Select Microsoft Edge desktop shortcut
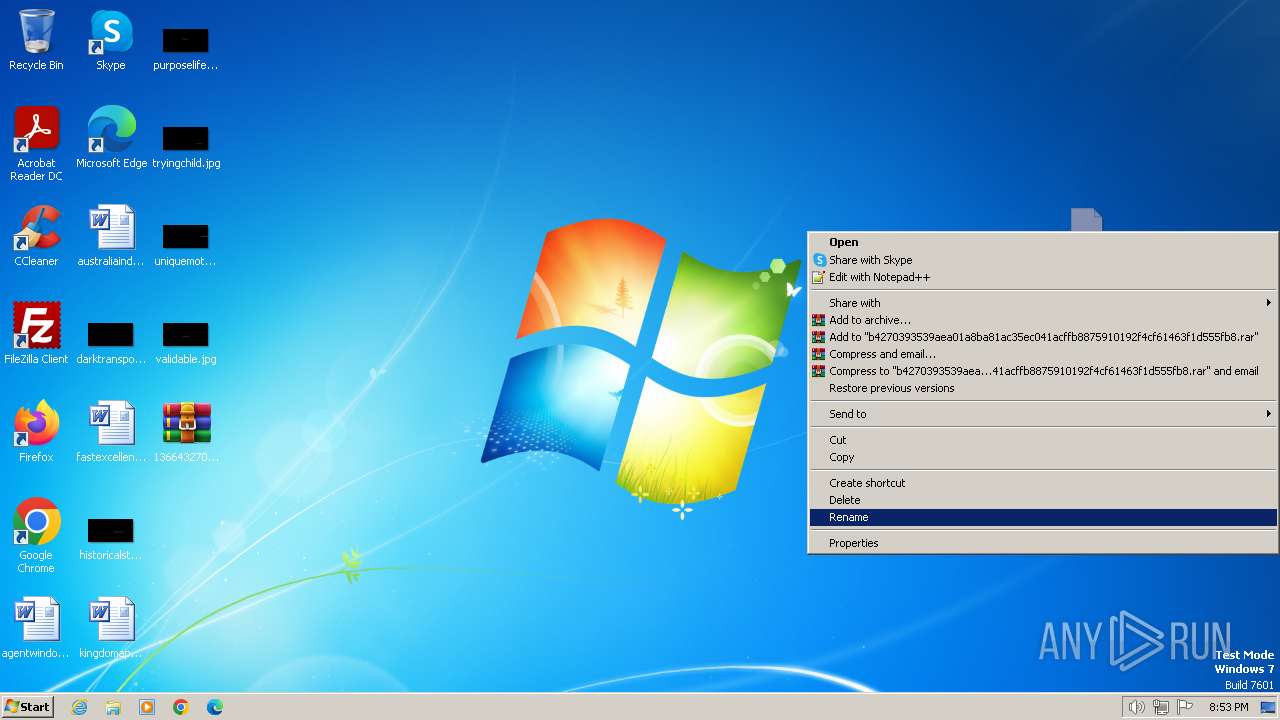This screenshot has height=720, width=1280. tap(111, 137)
